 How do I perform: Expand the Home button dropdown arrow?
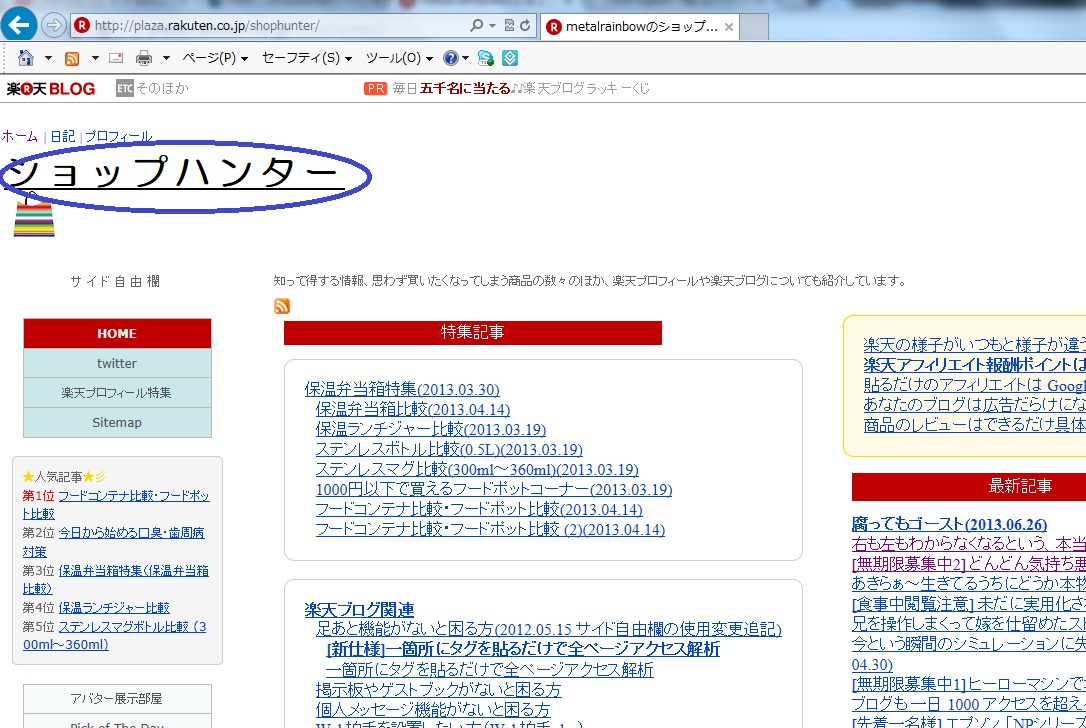[x=47, y=58]
